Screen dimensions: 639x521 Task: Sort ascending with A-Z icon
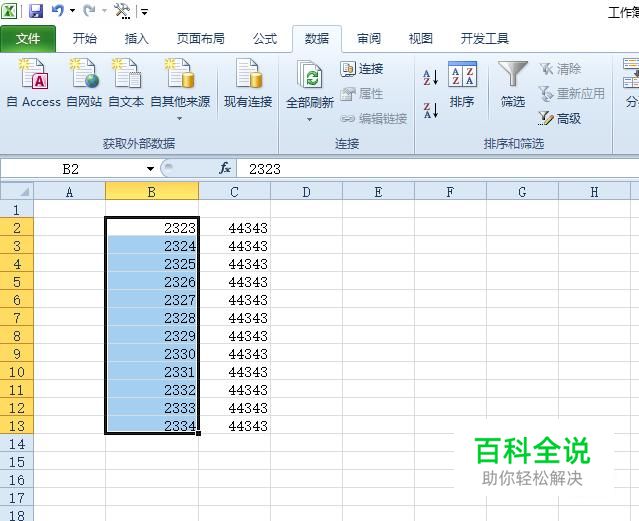coord(430,77)
